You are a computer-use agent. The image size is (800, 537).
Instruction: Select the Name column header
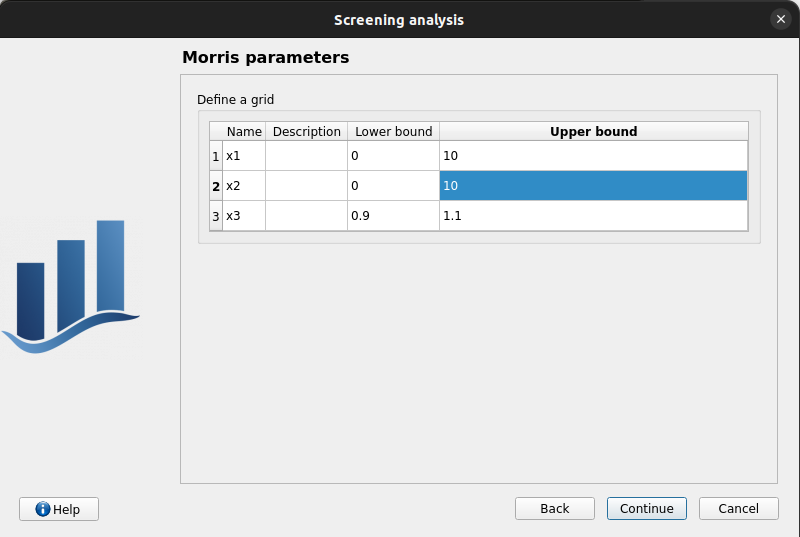point(244,131)
